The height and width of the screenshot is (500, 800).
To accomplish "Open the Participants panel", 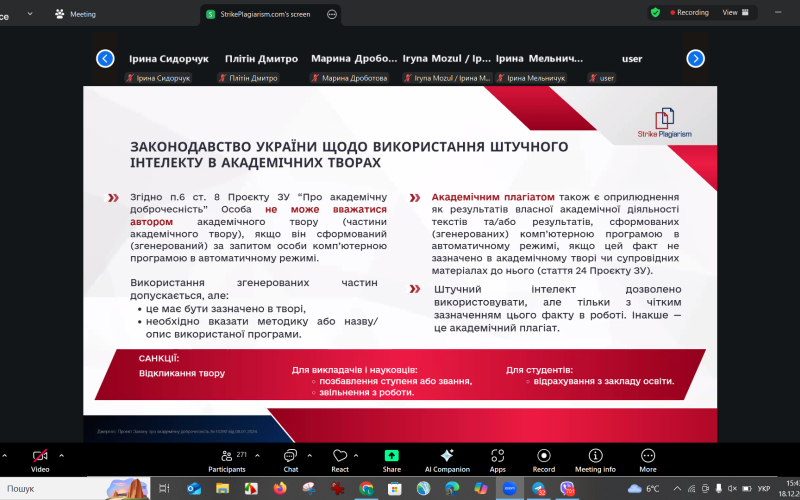I will (x=227, y=457).
